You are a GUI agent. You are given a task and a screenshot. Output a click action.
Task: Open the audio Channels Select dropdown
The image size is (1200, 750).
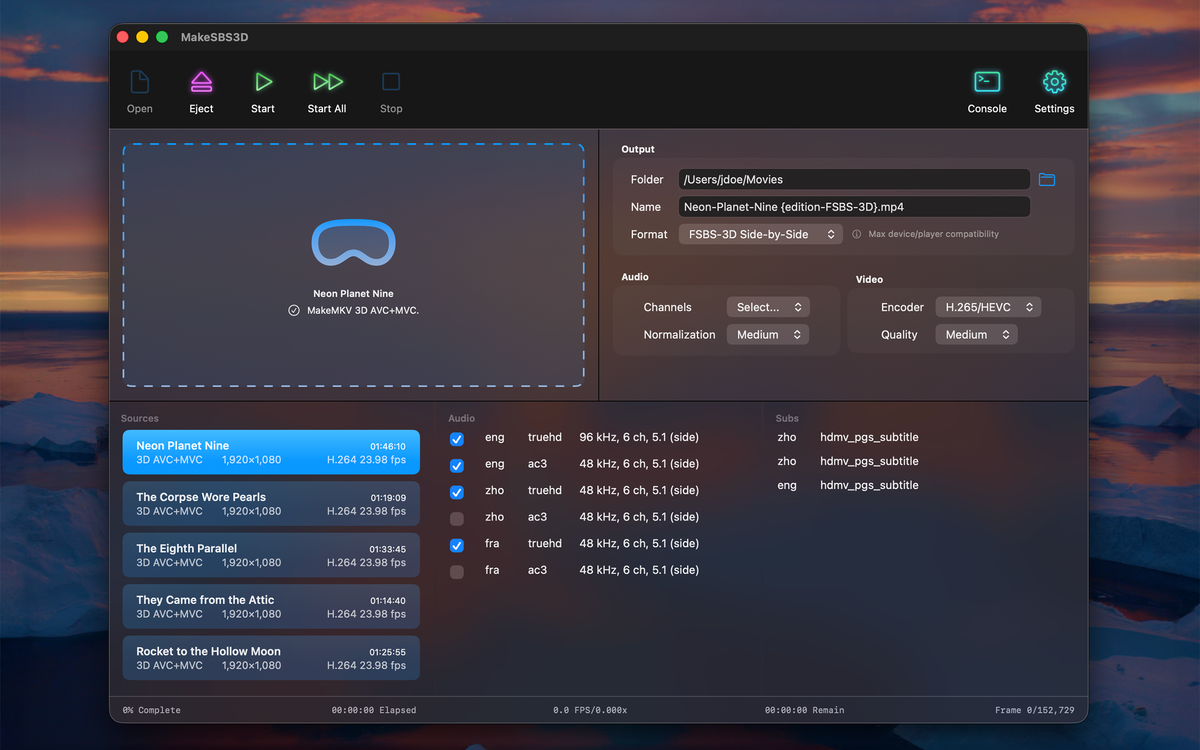(x=768, y=306)
